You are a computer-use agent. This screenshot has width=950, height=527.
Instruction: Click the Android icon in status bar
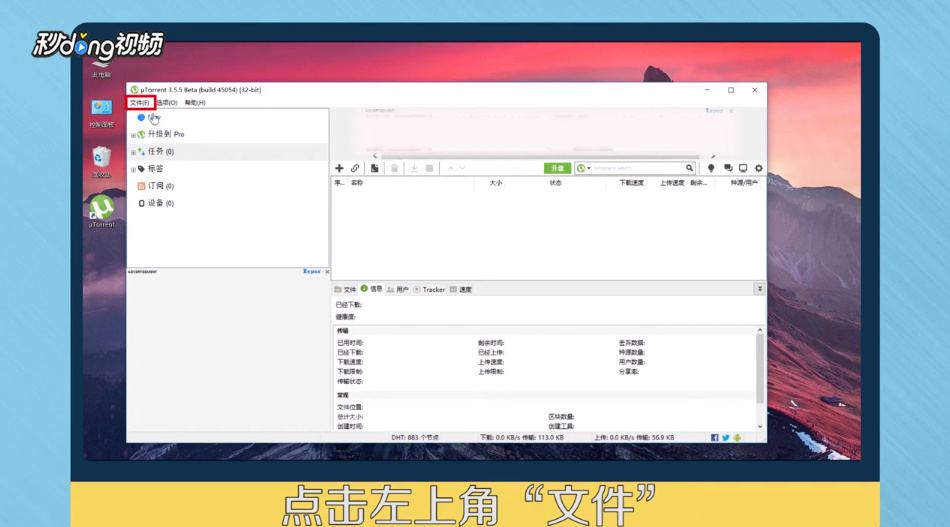737,437
